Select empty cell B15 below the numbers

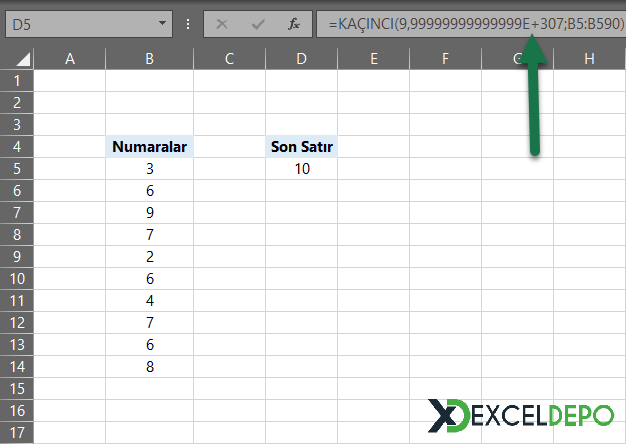(150, 388)
